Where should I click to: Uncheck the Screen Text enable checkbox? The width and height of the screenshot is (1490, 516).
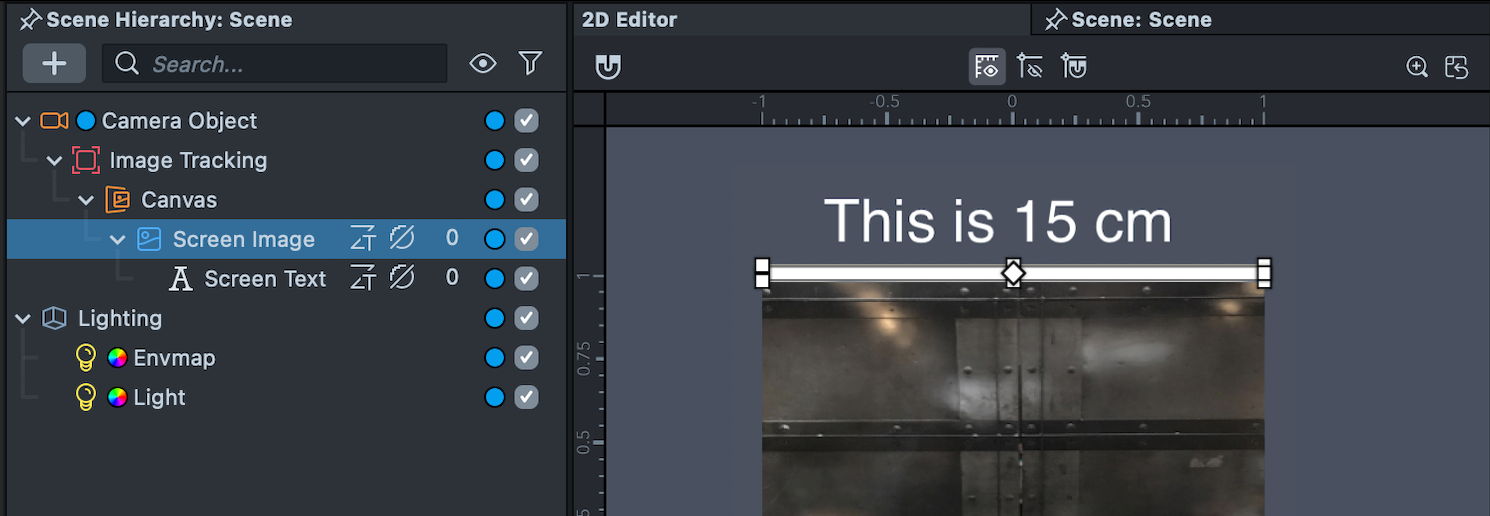tap(527, 279)
